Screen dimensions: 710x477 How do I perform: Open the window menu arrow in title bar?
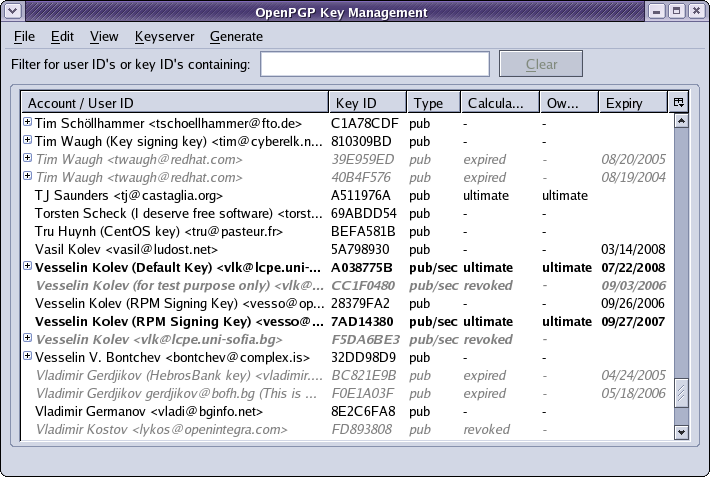click(x=13, y=11)
